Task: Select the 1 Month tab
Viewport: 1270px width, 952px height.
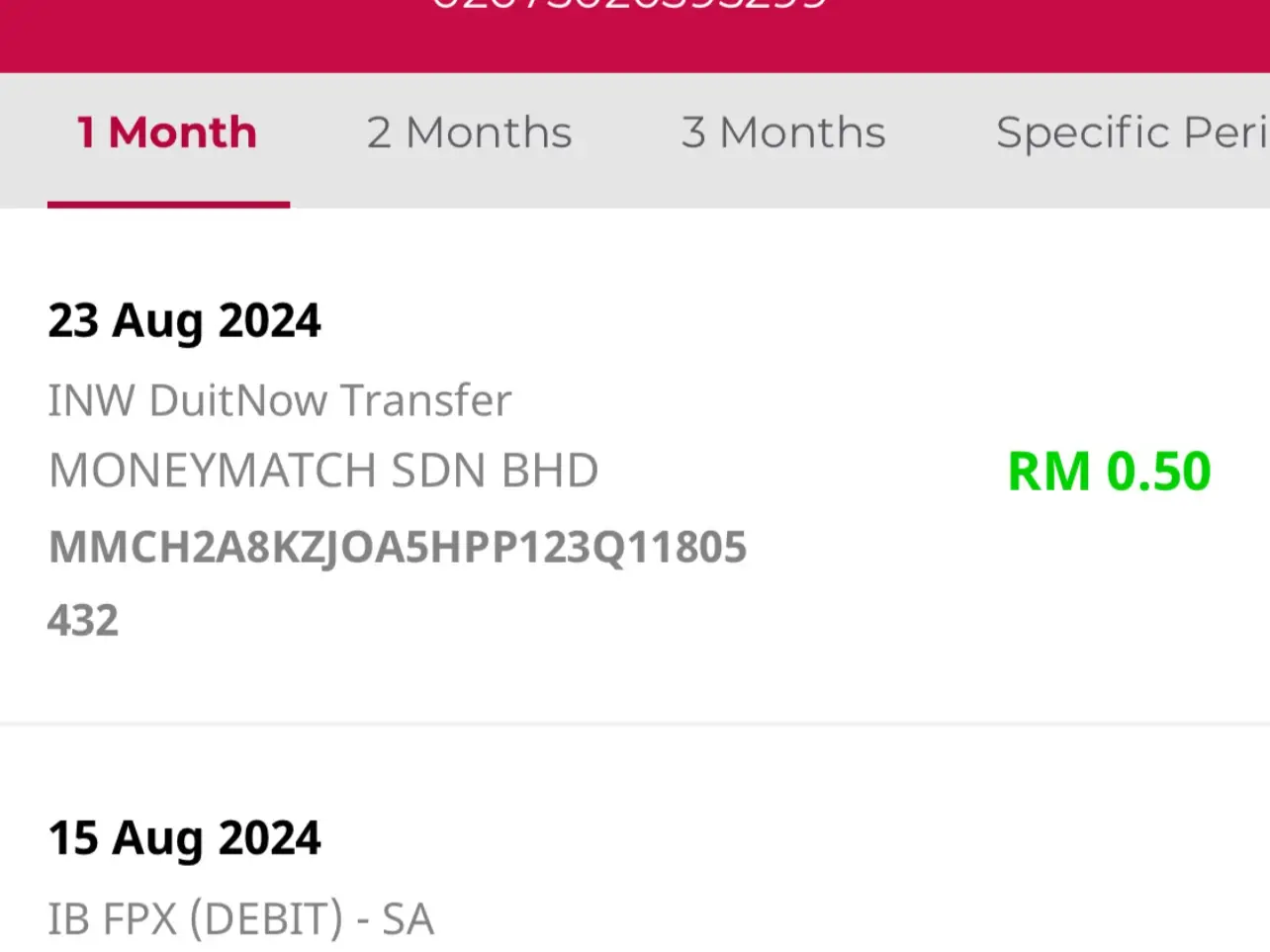Action: (x=167, y=132)
